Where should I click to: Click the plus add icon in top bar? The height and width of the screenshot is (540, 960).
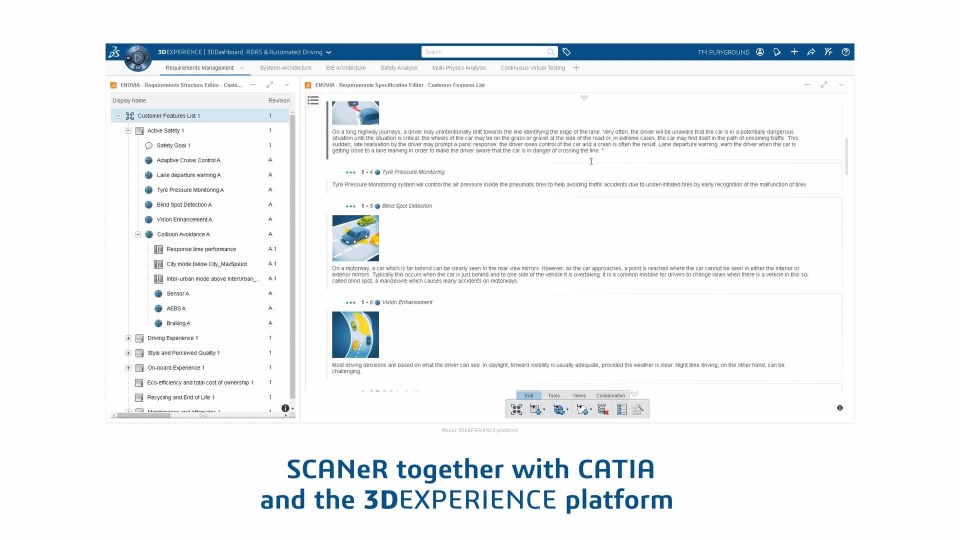click(x=794, y=52)
